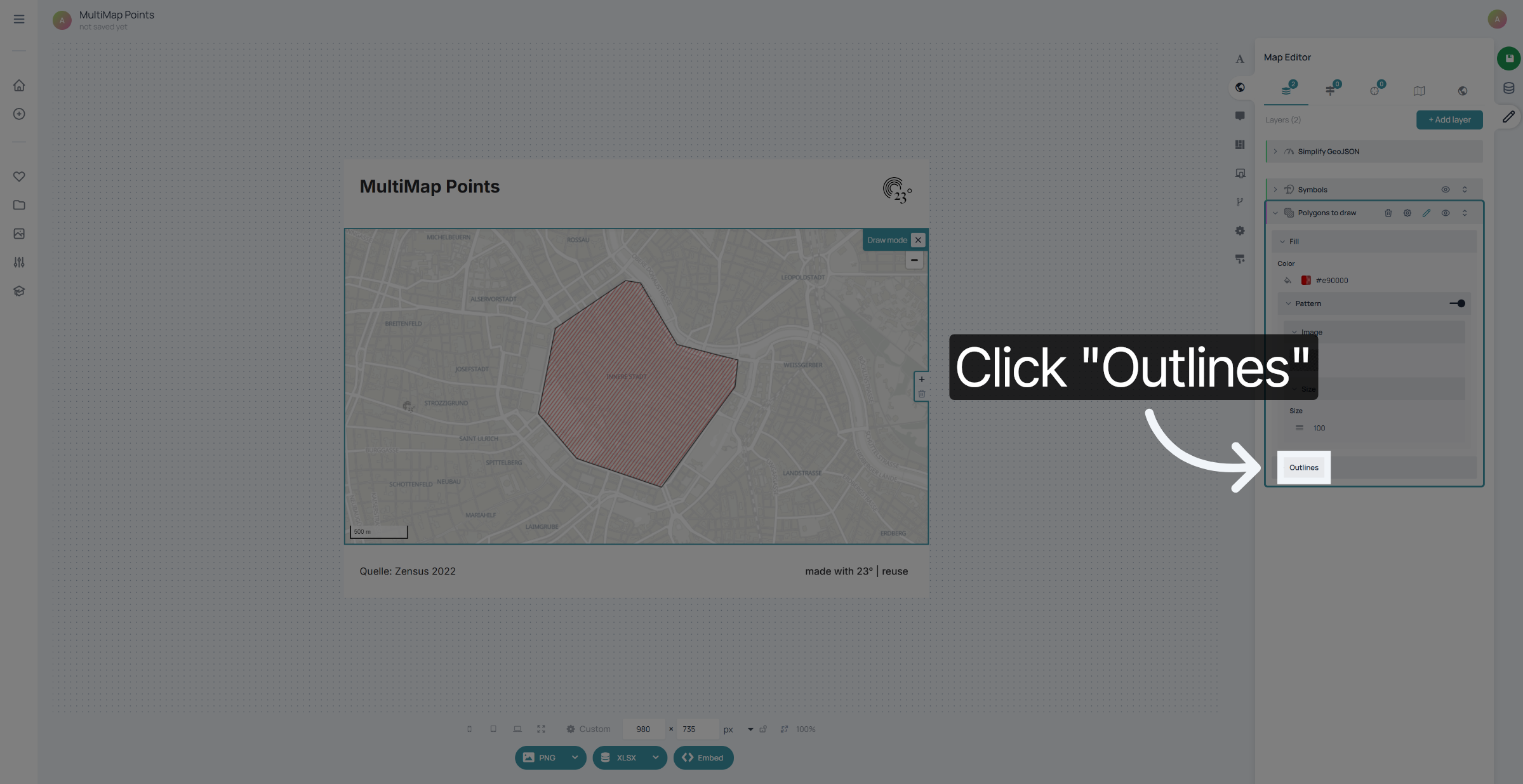Open favorites heart icon in sidebar
Screen dimensions: 1523x784
19,176
